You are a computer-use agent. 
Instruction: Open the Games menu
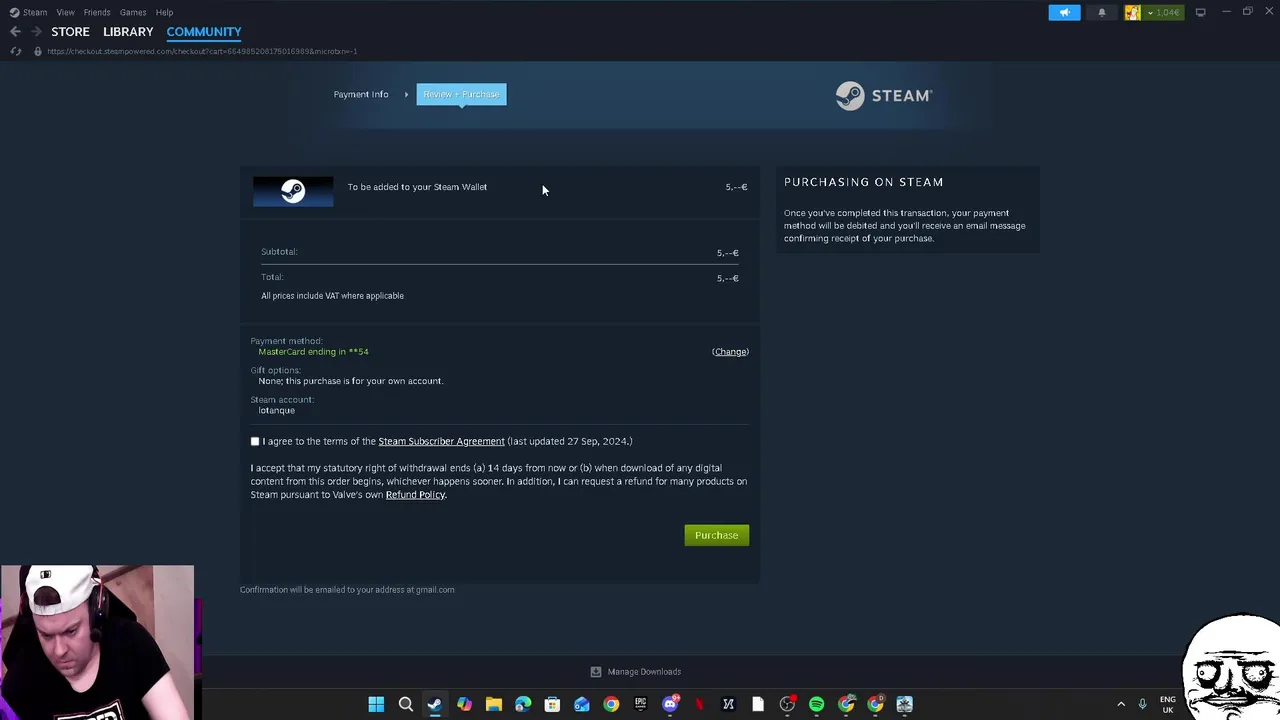tap(133, 12)
